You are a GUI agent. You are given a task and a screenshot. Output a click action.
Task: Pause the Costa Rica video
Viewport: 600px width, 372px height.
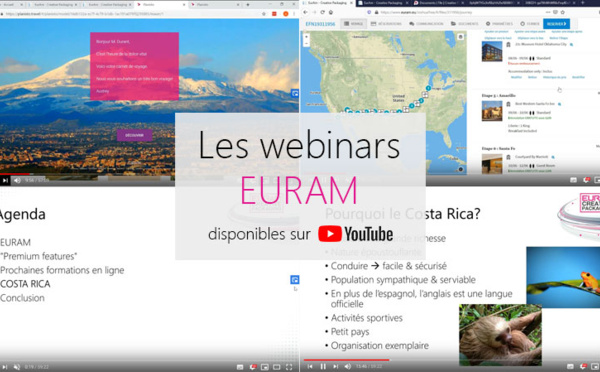pos(323,366)
